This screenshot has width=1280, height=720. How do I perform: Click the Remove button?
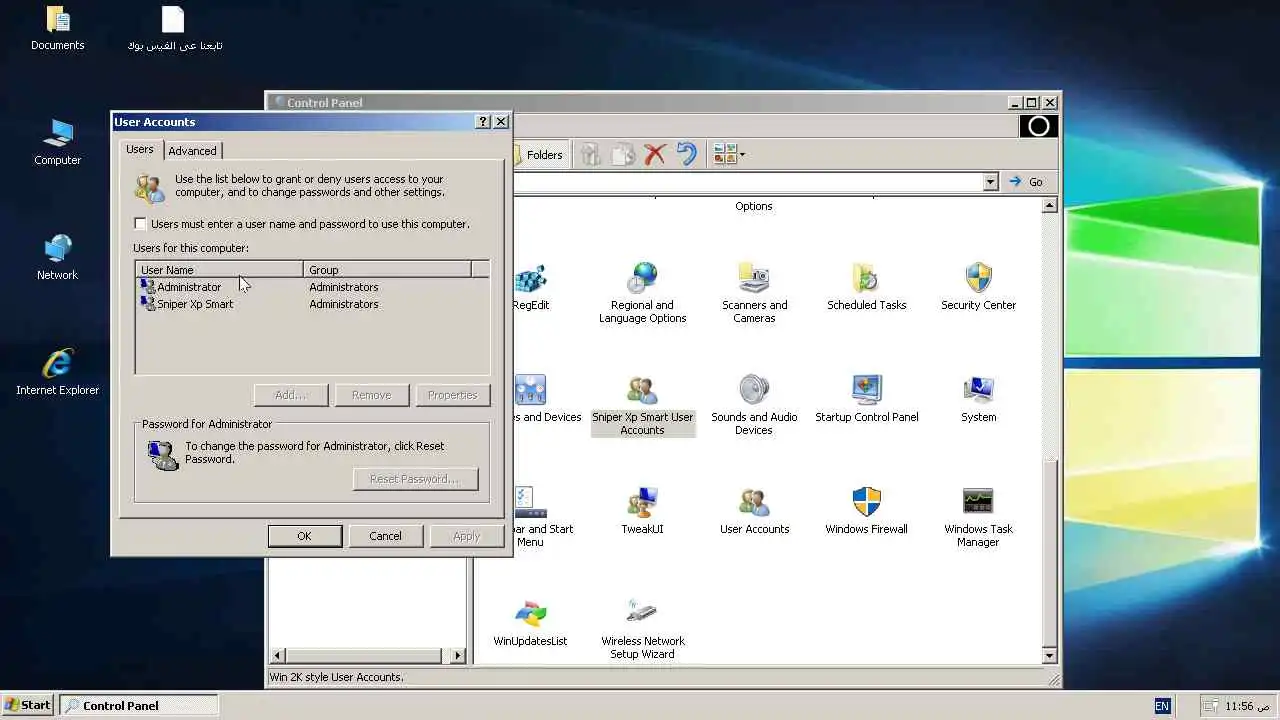pyautogui.click(x=371, y=395)
